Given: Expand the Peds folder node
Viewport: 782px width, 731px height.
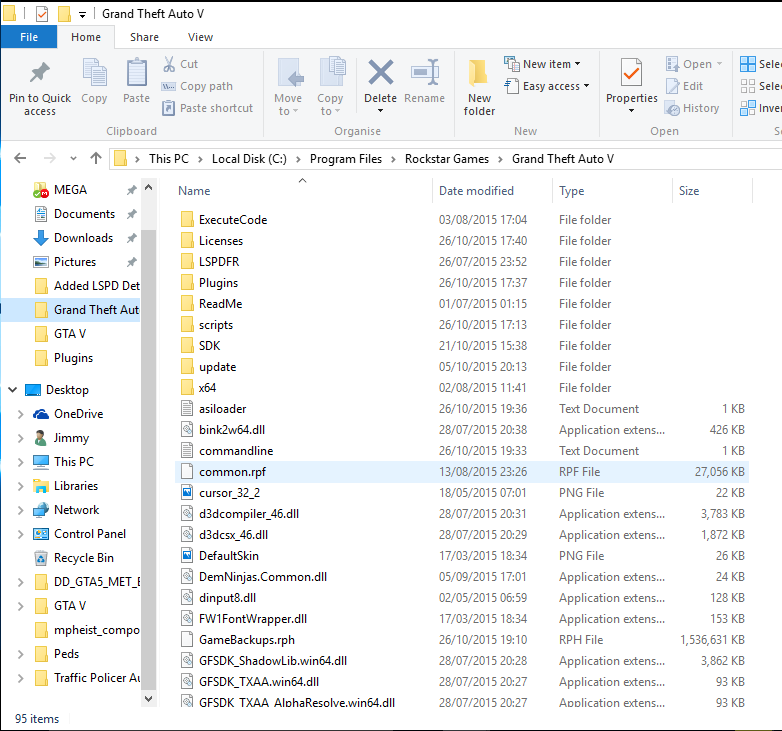Looking at the screenshot, I should pos(20,654).
